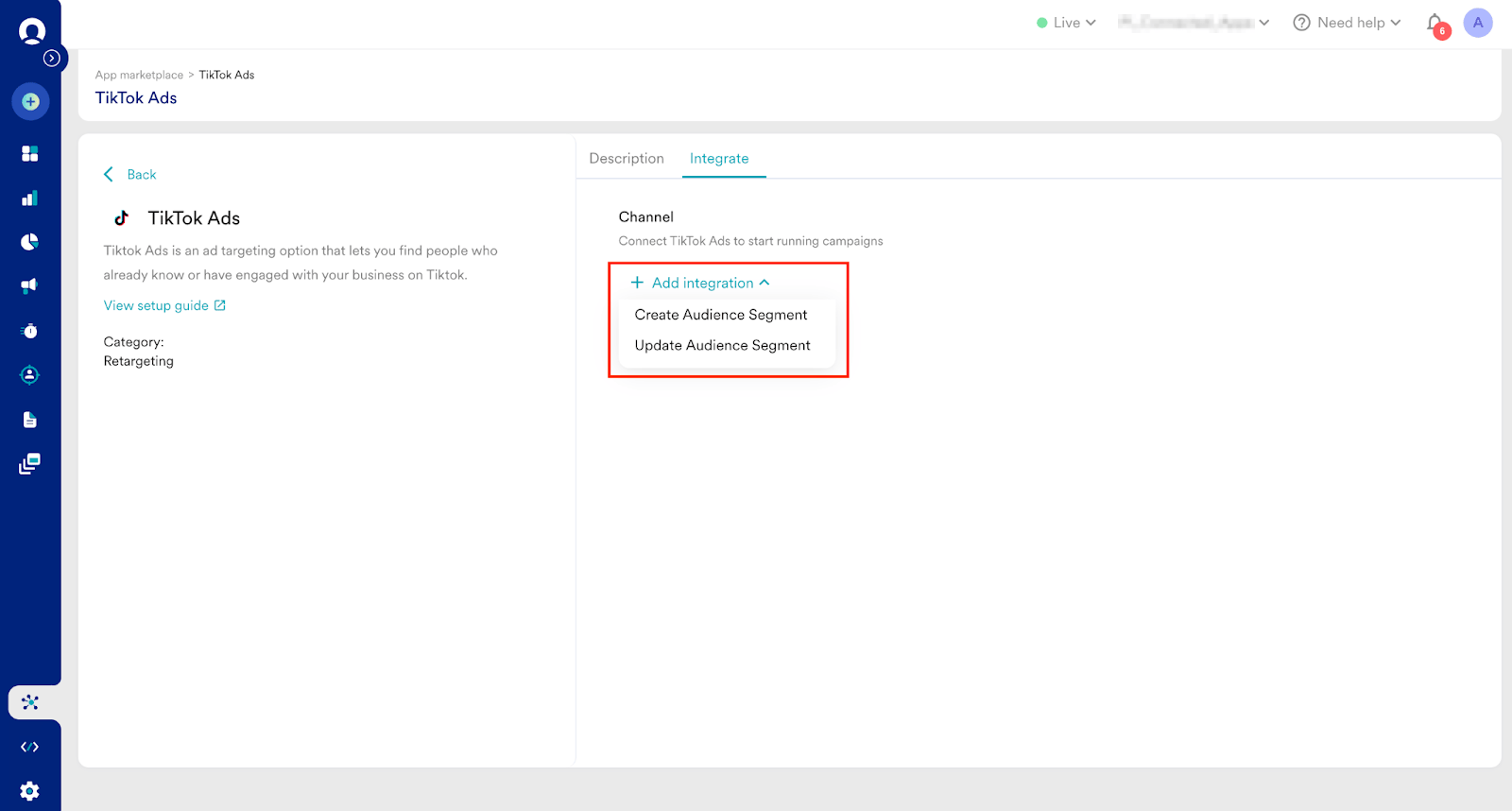1512x811 pixels.
Task: Open the code developer icon in sidebar
Action: point(30,747)
